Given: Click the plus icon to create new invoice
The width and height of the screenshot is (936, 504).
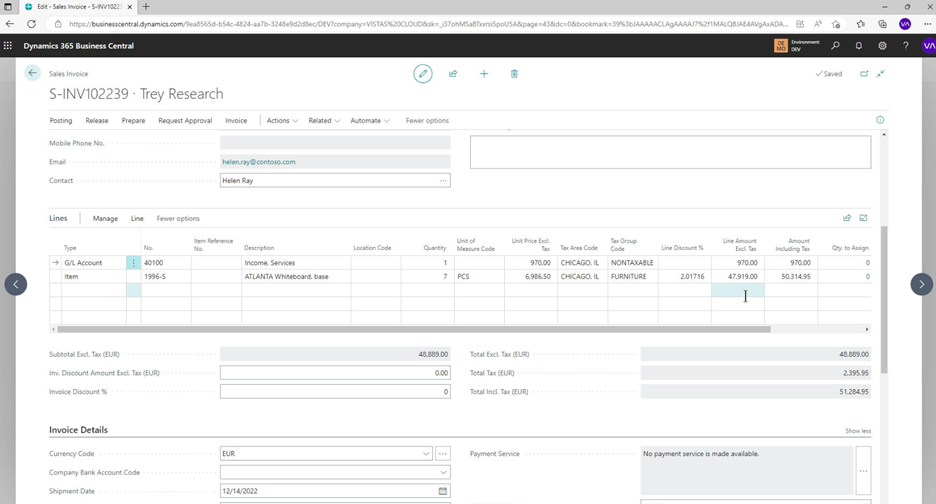Looking at the screenshot, I should coord(484,74).
